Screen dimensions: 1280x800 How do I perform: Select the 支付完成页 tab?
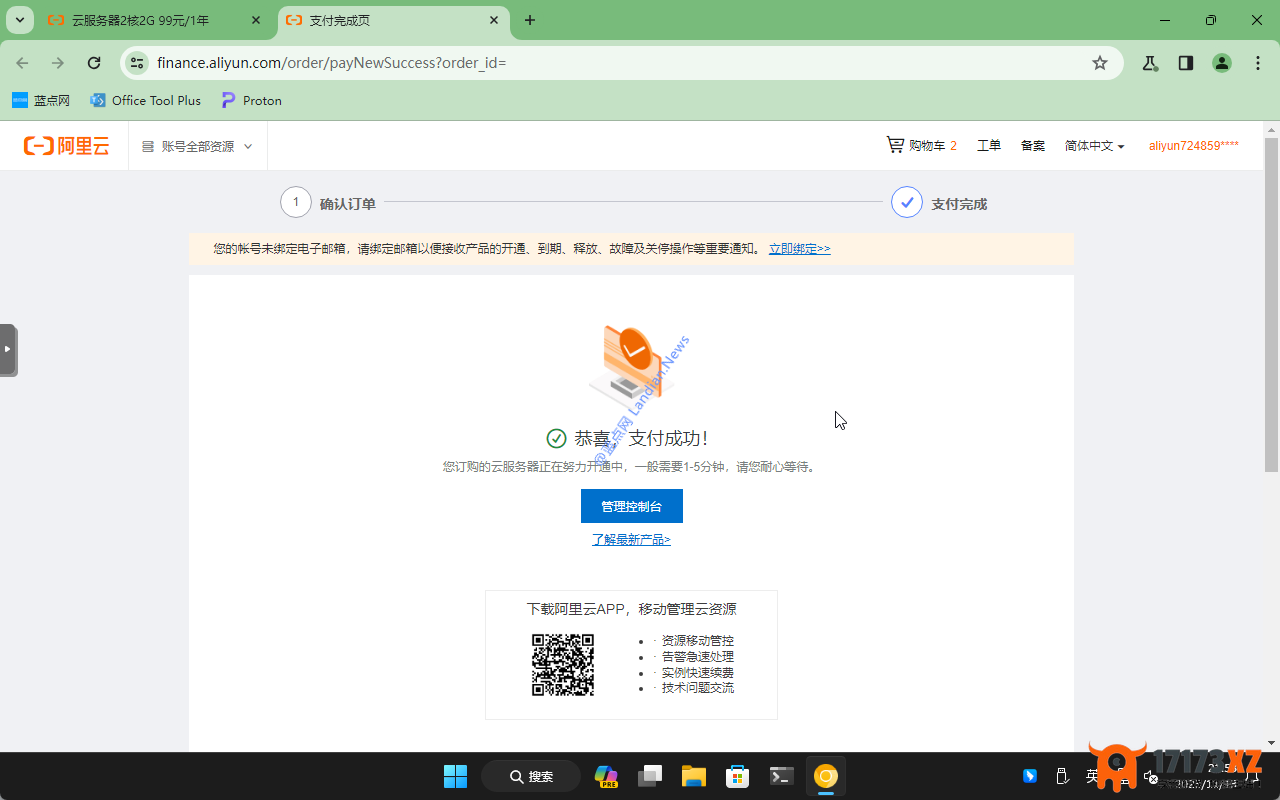point(393,20)
